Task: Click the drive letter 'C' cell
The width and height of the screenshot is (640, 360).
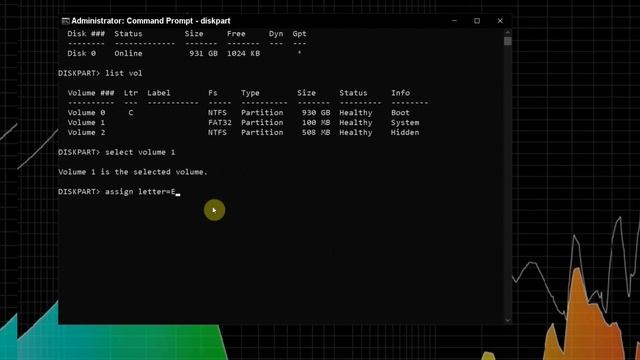Action: pos(131,113)
